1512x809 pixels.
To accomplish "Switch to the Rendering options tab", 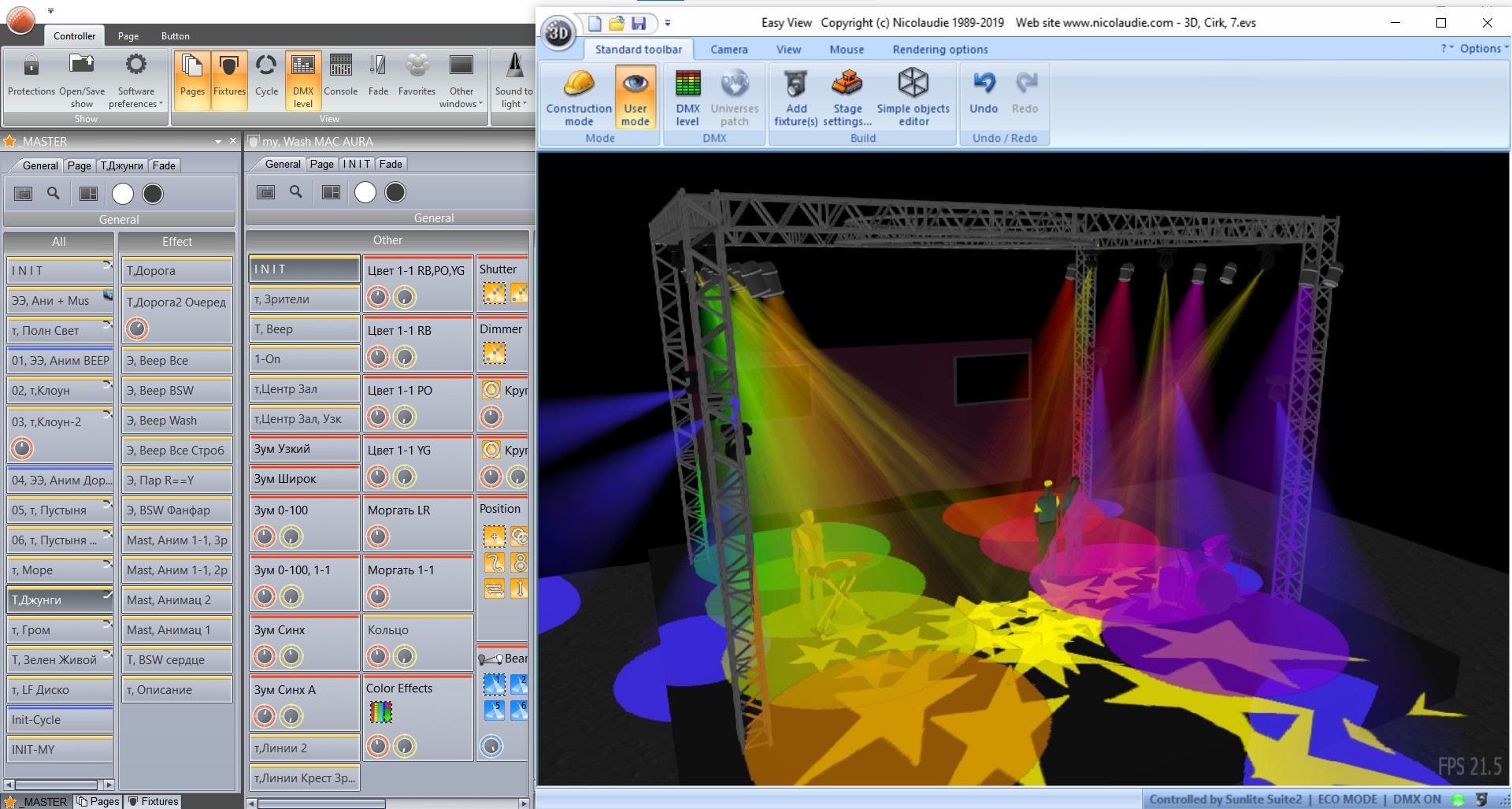I will point(939,49).
